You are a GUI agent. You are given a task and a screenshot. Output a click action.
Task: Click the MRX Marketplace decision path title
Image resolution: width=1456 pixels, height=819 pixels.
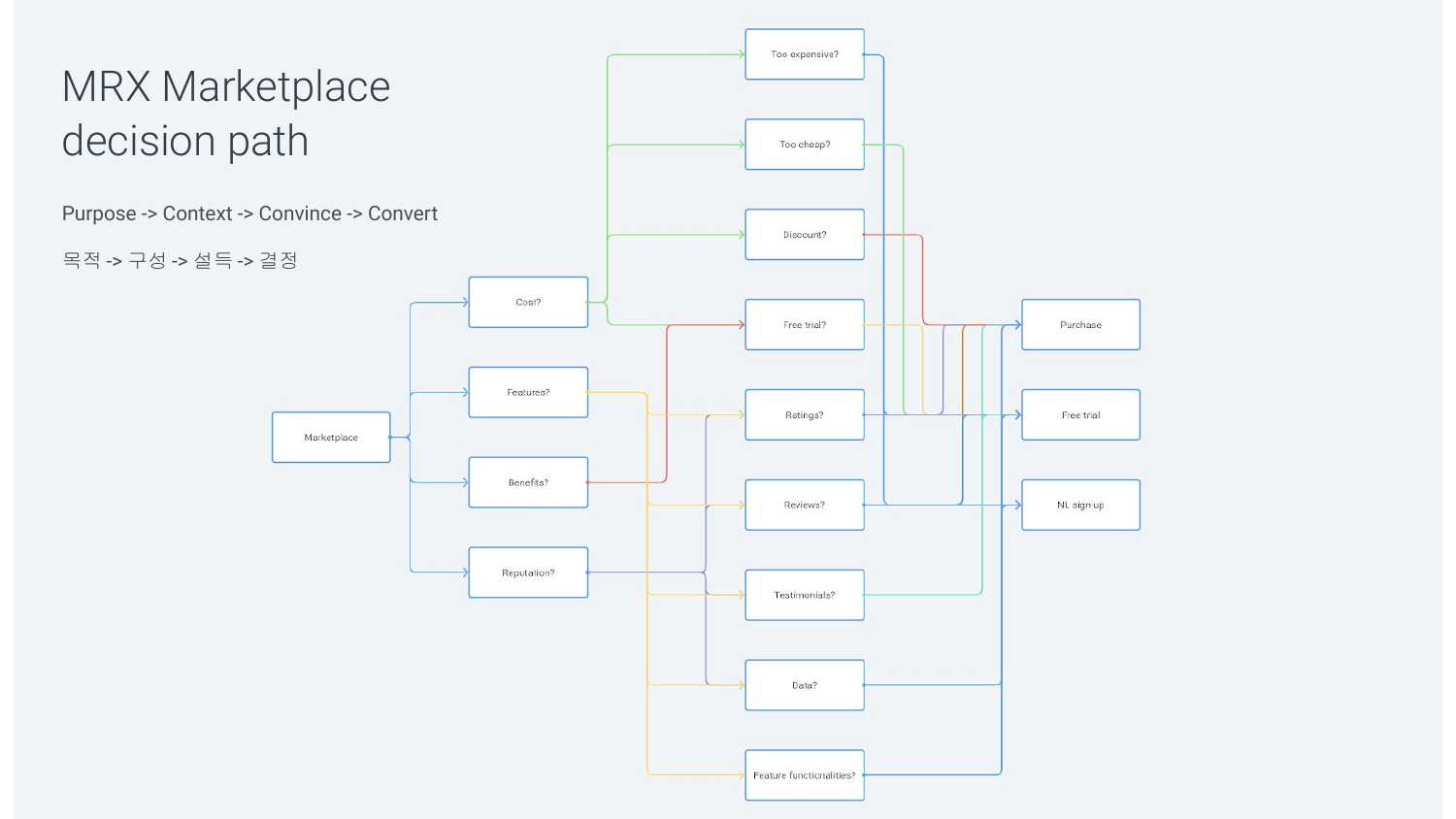[226, 114]
